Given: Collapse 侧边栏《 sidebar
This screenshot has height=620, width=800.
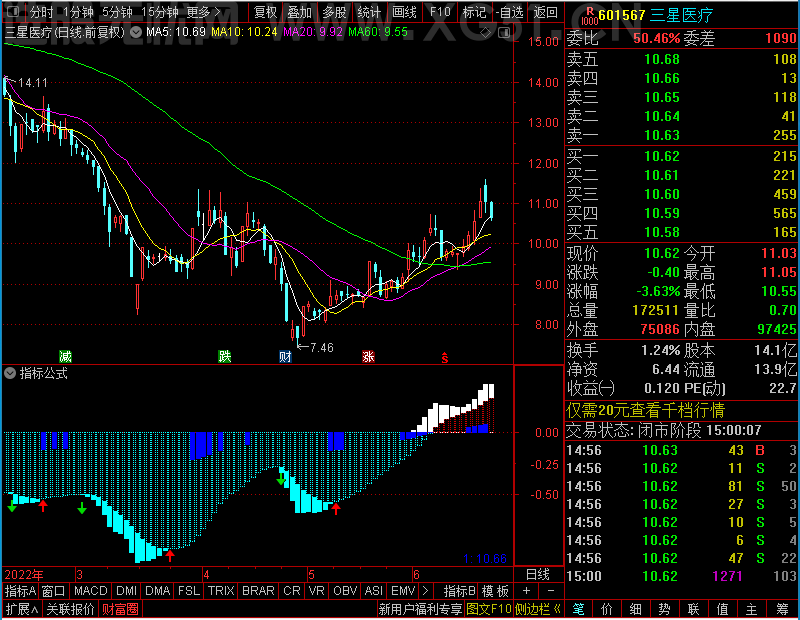Looking at the screenshot, I should point(538,609).
